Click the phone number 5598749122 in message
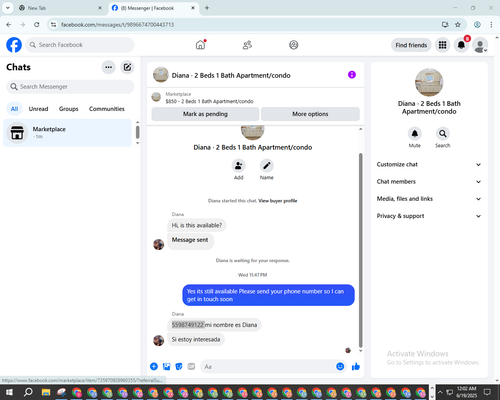Image resolution: width=500 pixels, height=400 pixels. 188,325
